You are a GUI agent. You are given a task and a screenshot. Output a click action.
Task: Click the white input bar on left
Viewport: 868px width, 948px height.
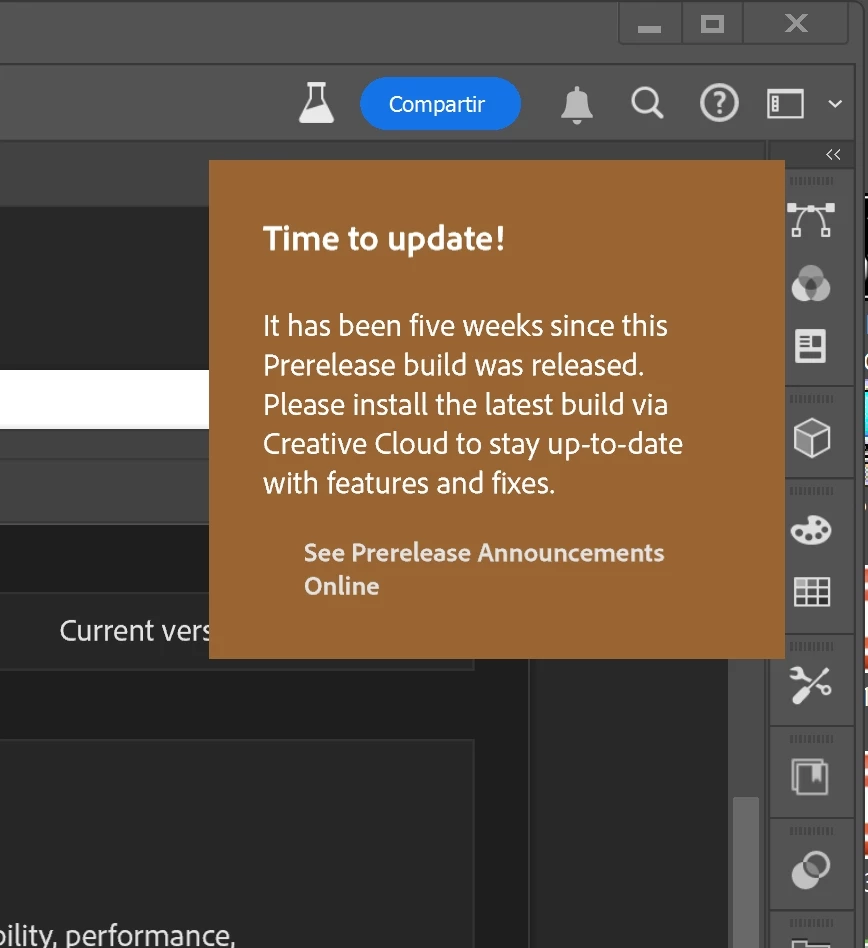click(104, 399)
